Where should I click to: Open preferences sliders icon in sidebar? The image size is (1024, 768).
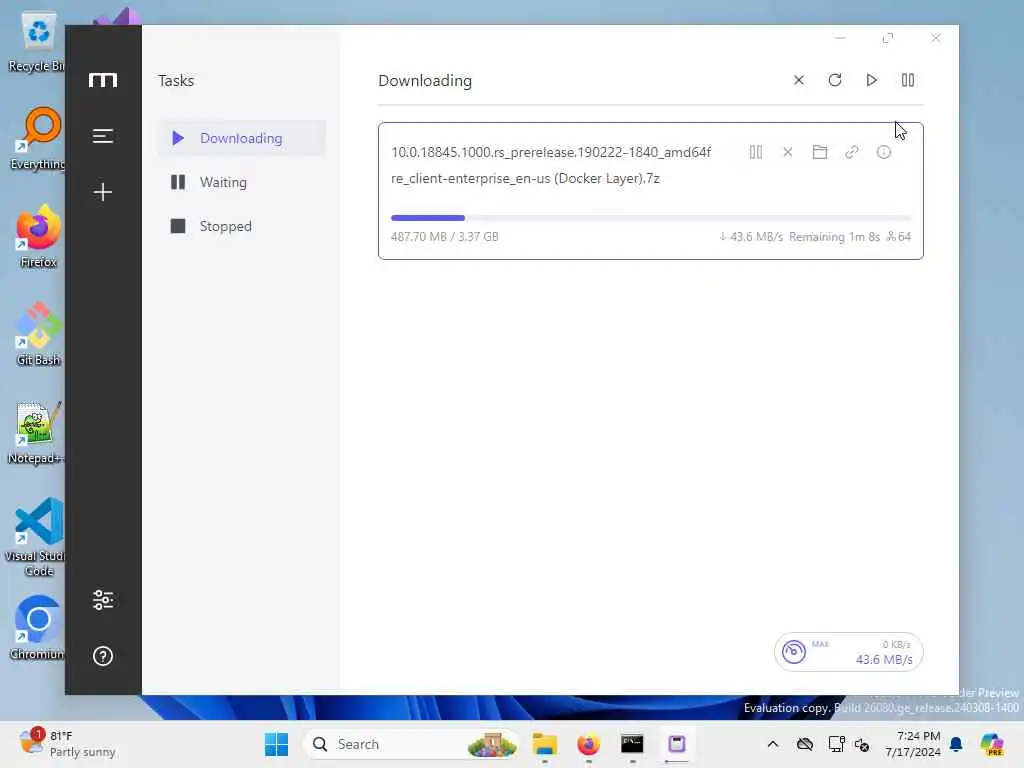[103, 600]
